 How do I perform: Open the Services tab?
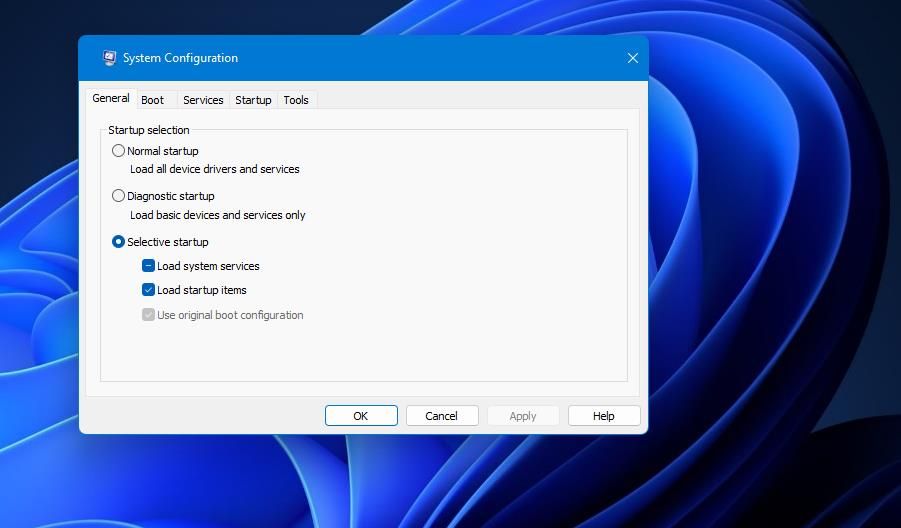[203, 100]
